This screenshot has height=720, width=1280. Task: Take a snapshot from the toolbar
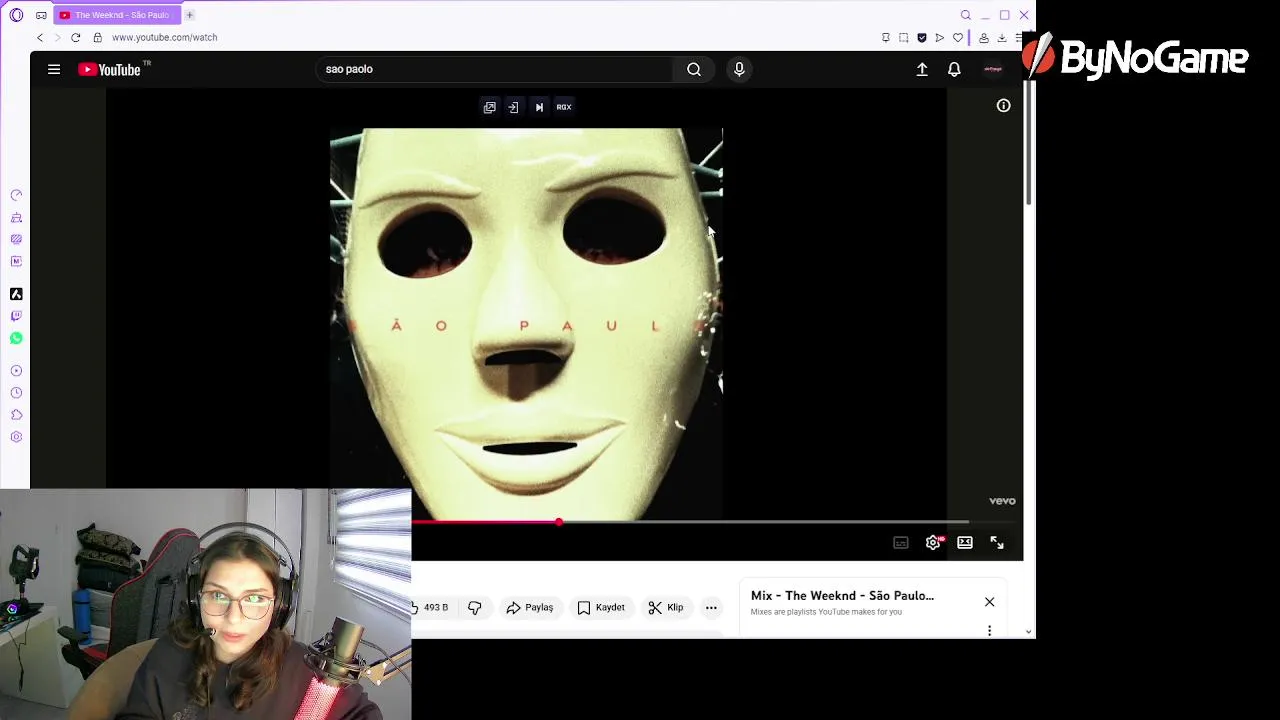coord(903,37)
